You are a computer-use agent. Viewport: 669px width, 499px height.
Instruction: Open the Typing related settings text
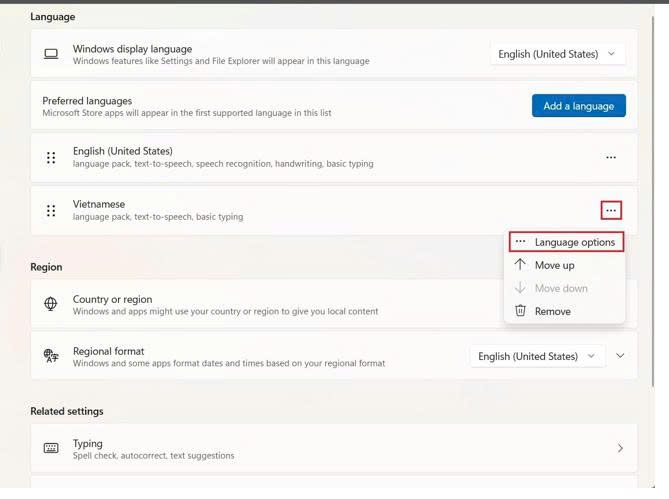(88, 443)
